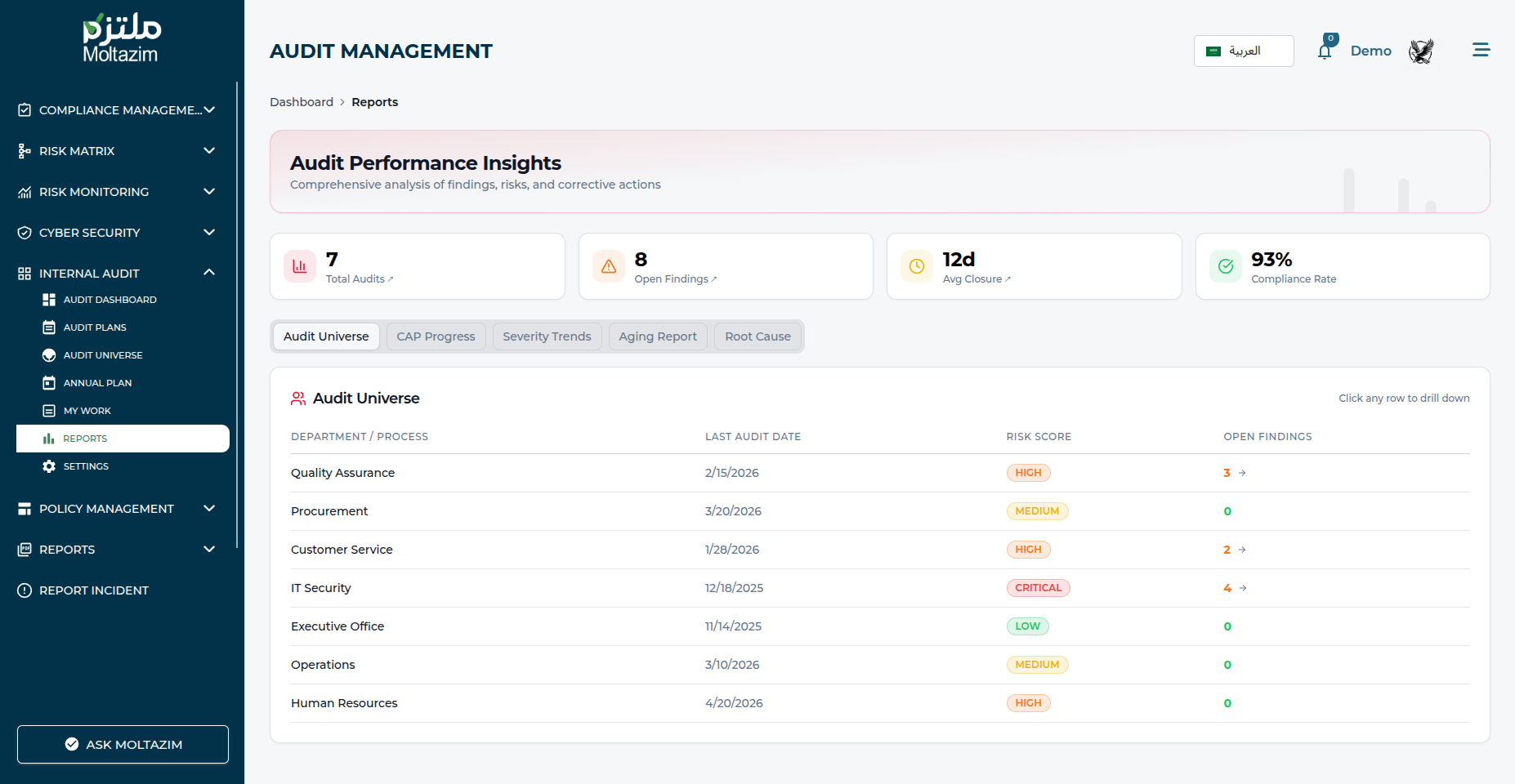Click the Total Audits chart icon
The height and width of the screenshot is (784, 1515).
[300, 266]
